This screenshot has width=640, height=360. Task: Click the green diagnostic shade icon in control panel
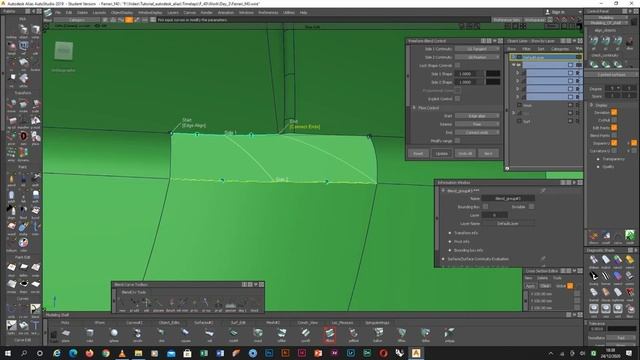pos(630,236)
